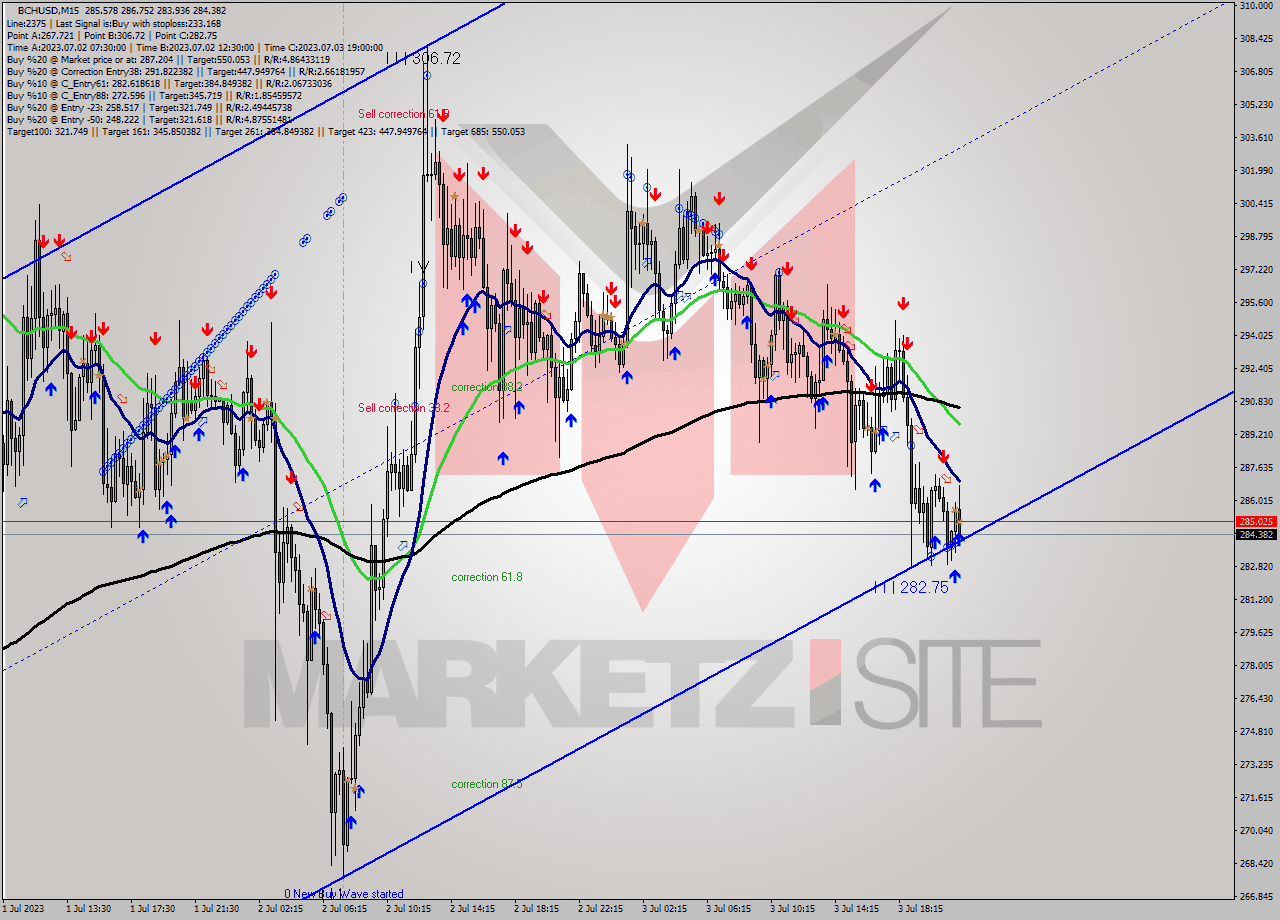Click 294.025 on the price axis

pyautogui.click(x=1256, y=336)
